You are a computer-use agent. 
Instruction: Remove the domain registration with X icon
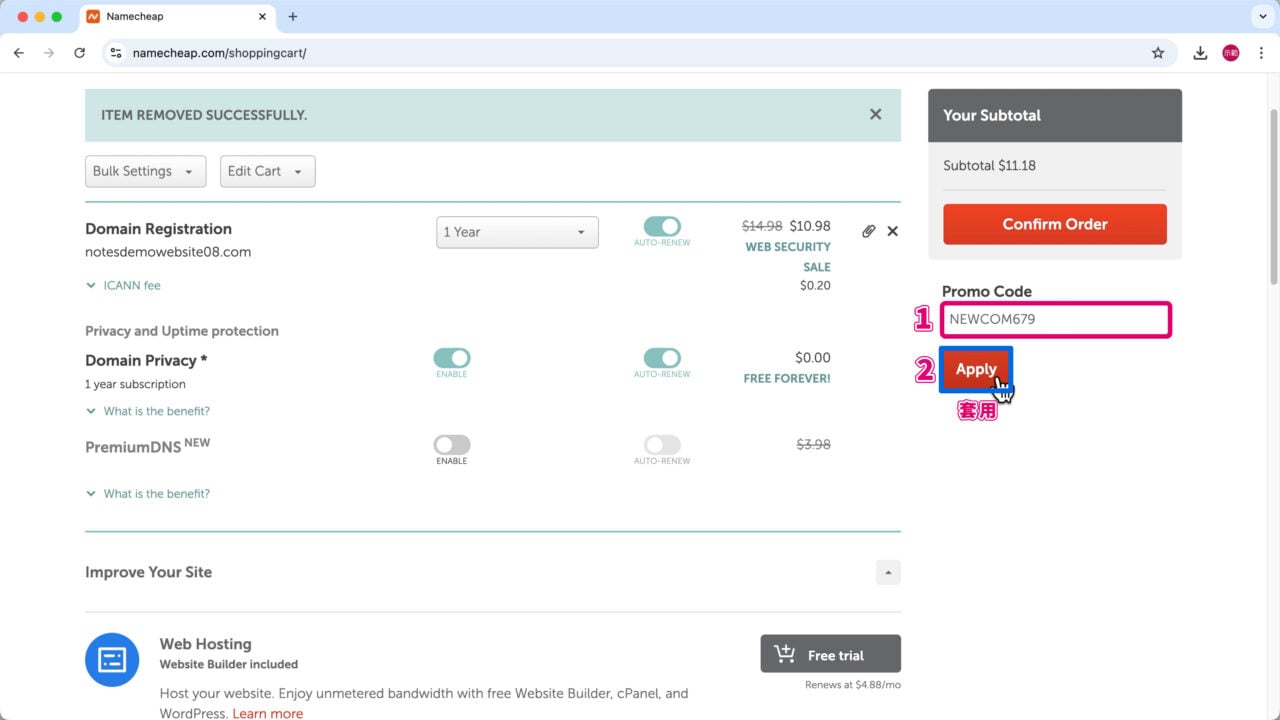coord(893,231)
